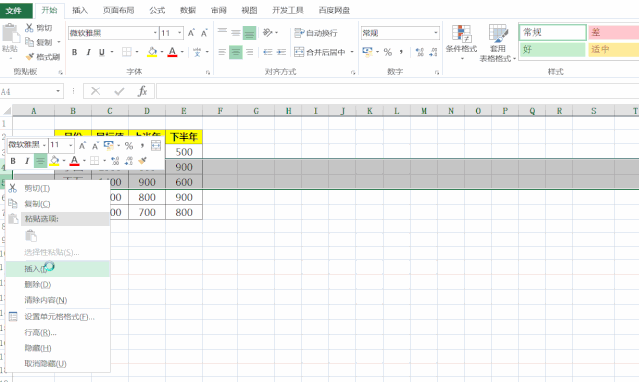This screenshot has height=382, width=639.
Task: Open the number format (常规) dropdown
Action: click(436, 33)
